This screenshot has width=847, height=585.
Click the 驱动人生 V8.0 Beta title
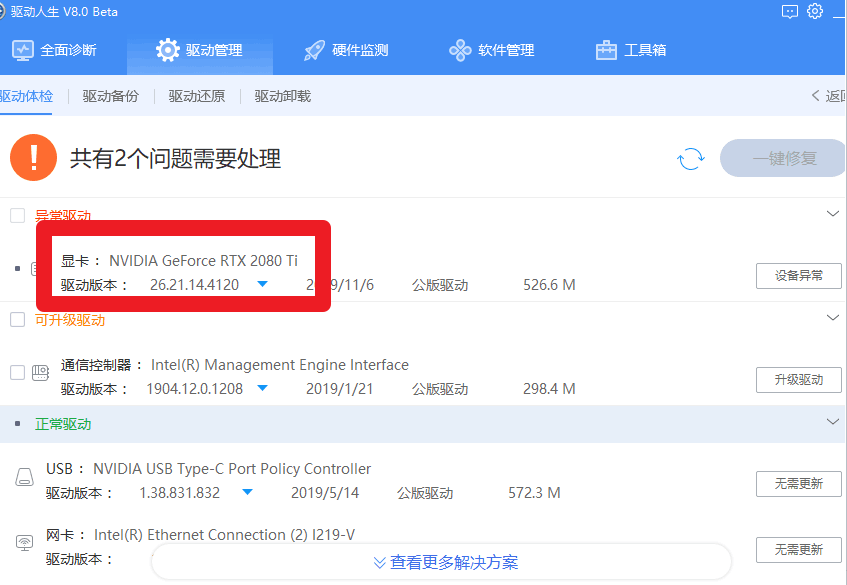(64, 11)
